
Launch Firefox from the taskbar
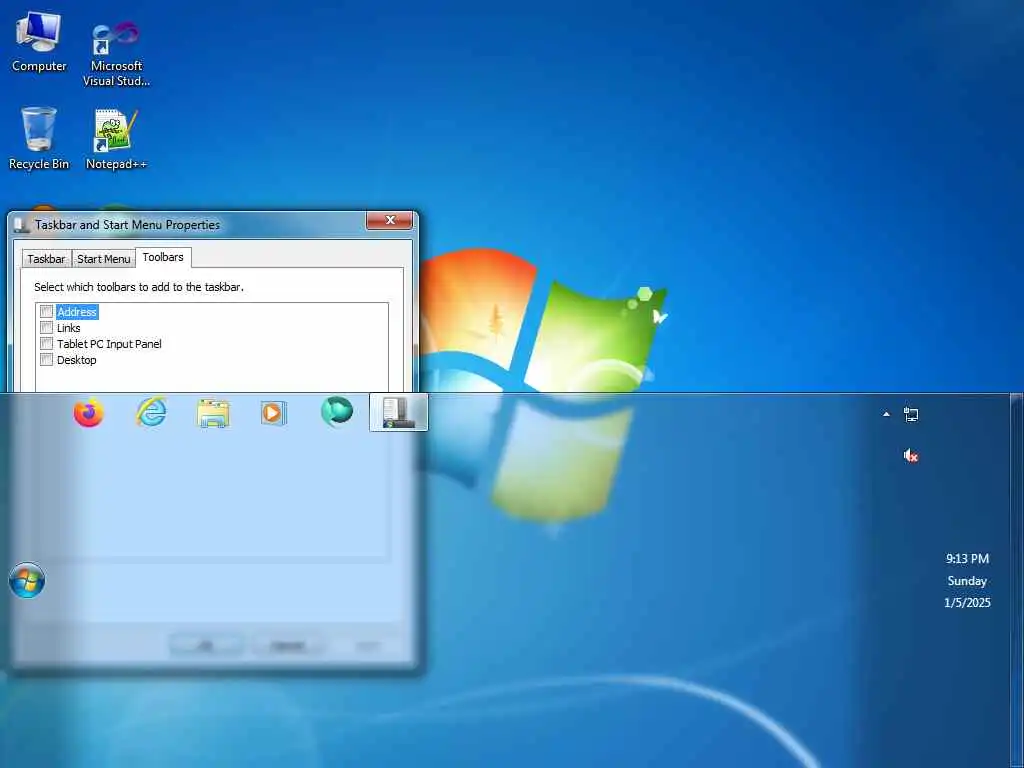(x=89, y=413)
